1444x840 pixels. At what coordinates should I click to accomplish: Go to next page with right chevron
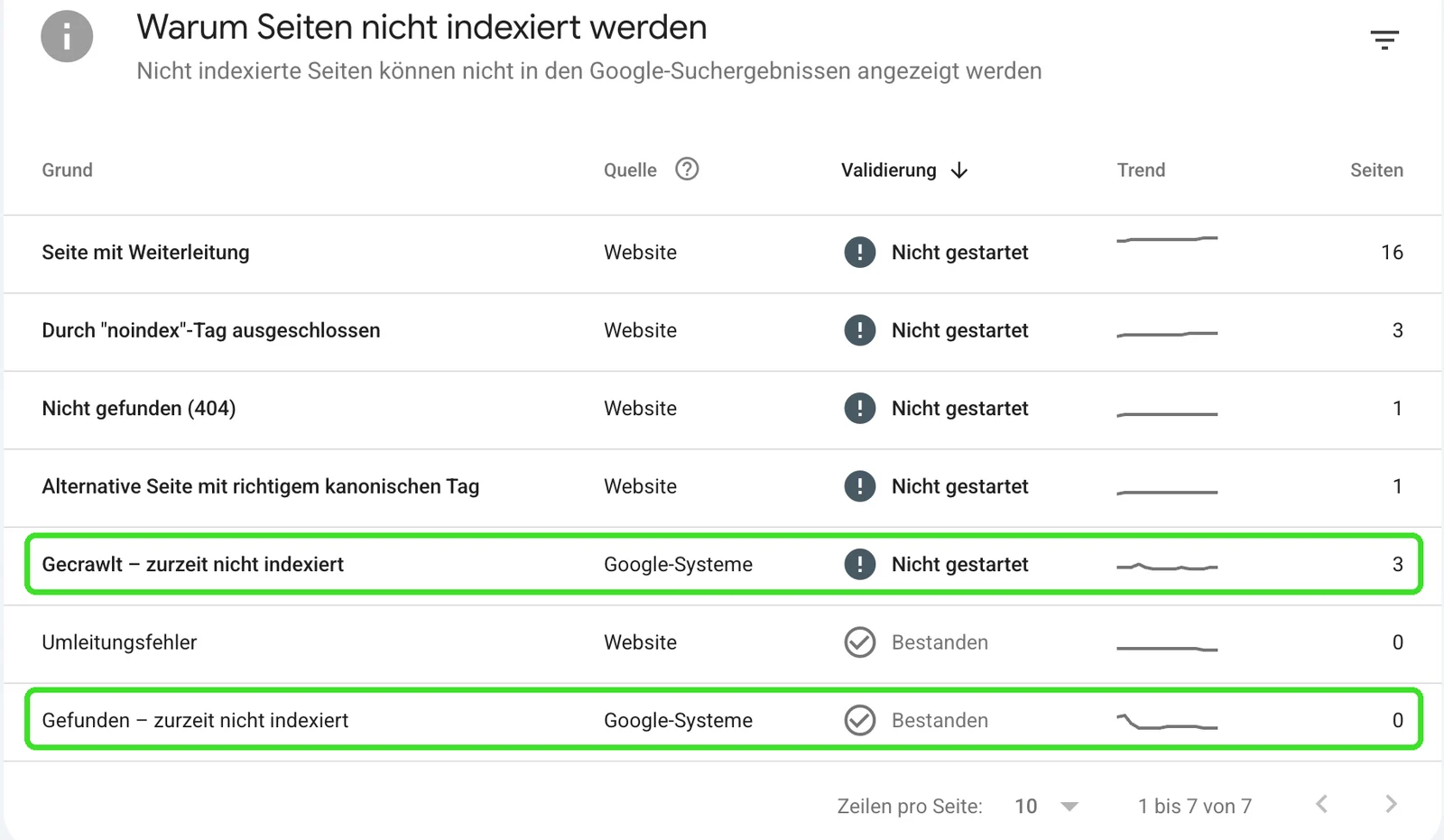(x=1391, y=804)
